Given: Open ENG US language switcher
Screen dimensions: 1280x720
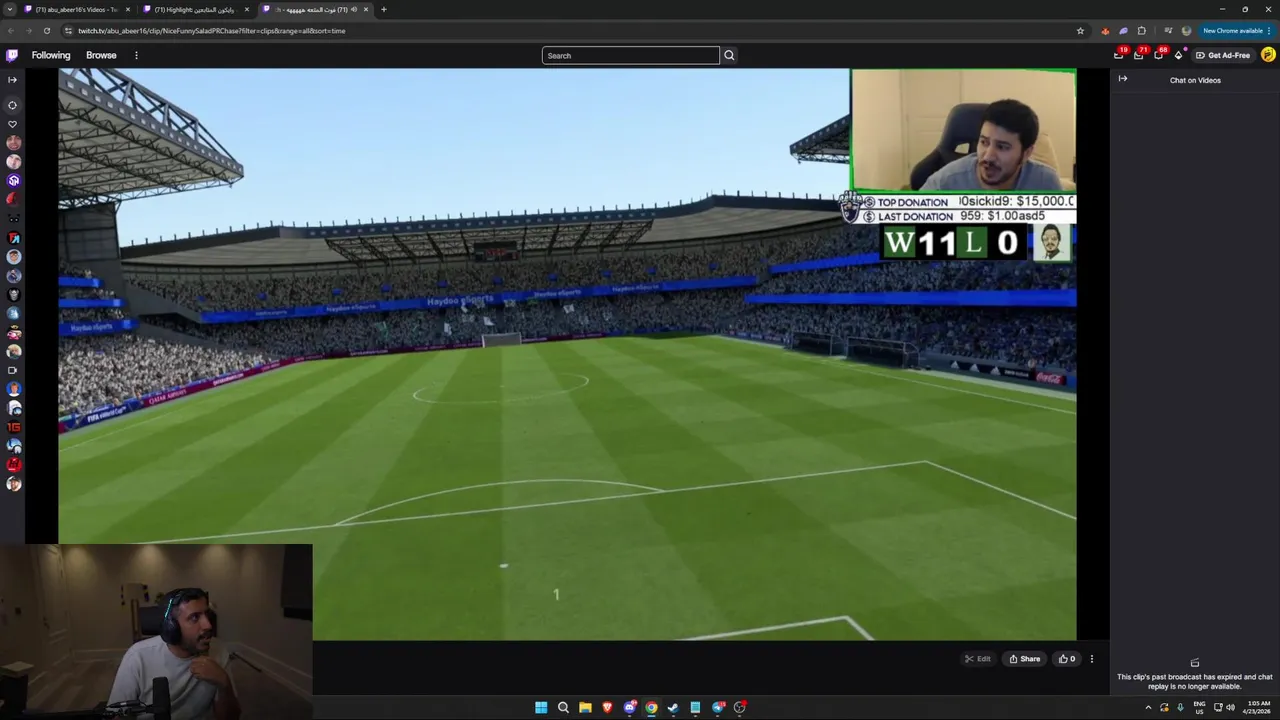Looking at the screenshot, I should click(1199, 707).
